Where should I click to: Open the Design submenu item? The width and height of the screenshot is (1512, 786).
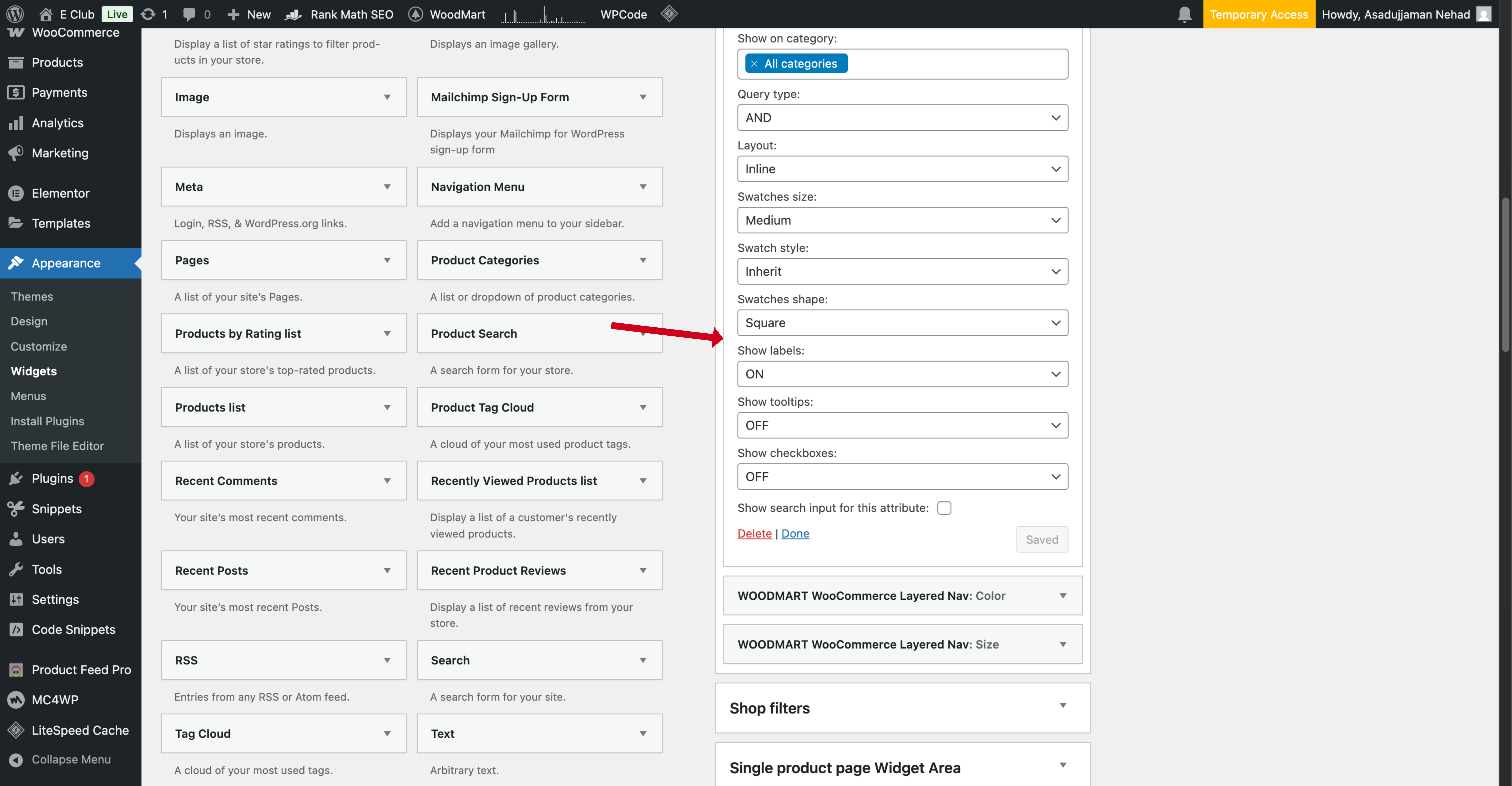pyautogui.click(x=29, y=321)
